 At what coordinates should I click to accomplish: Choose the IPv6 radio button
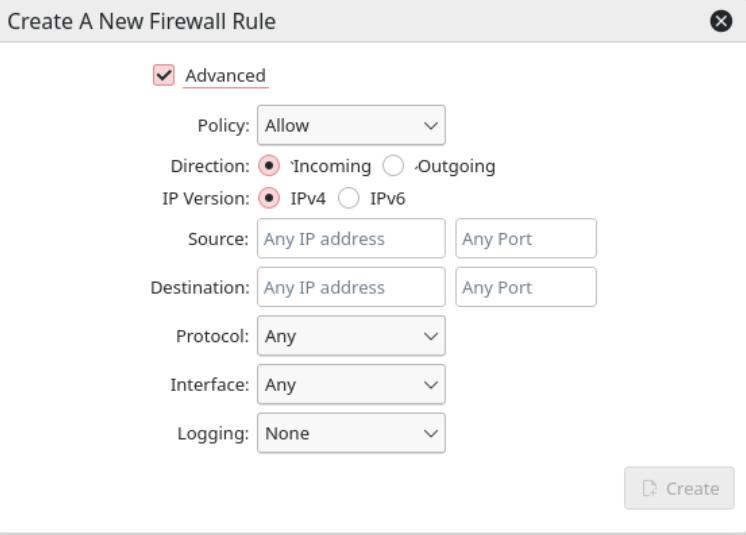(x=348, y=198)
